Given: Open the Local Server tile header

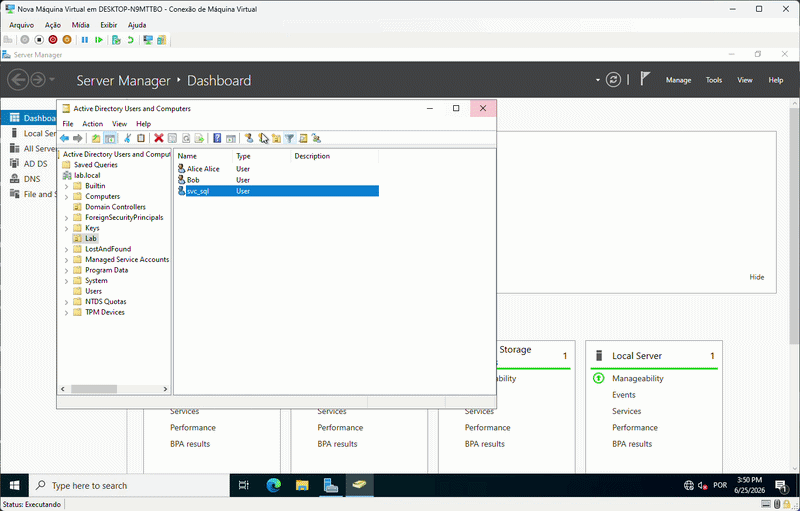Looking at the screenshot, I should pos(637,355).
